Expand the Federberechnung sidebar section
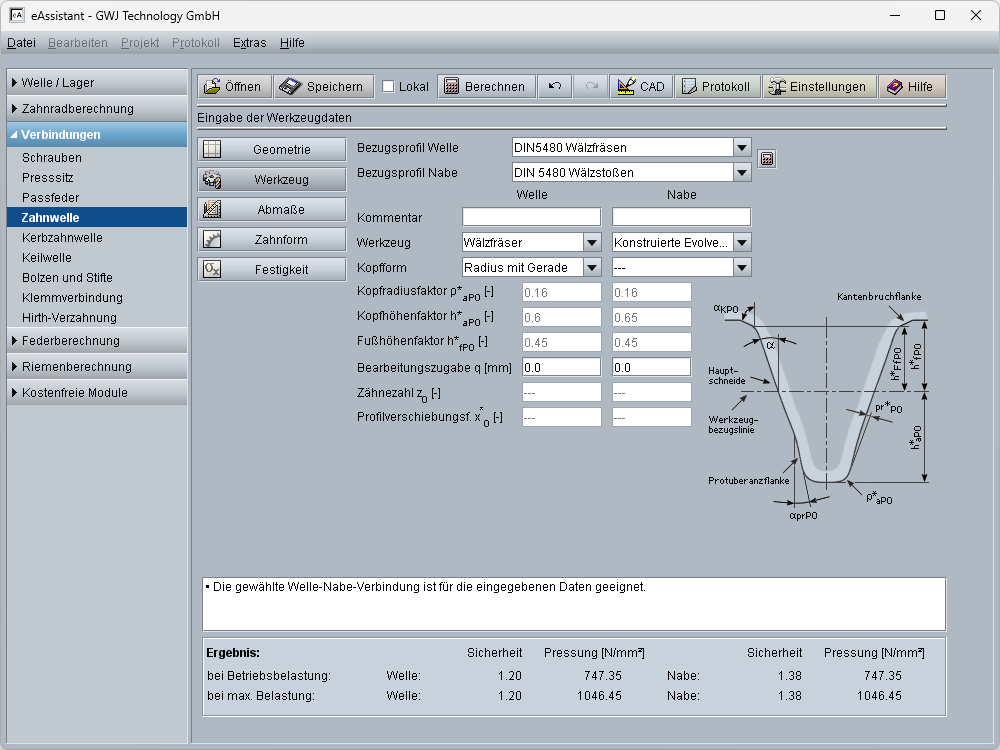This screenshot has height=750, width=1000. (97, 341)
